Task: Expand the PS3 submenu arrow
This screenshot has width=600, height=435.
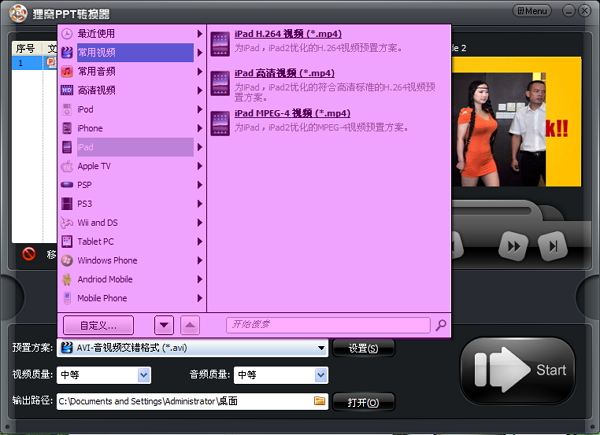Action: (199, 204)
